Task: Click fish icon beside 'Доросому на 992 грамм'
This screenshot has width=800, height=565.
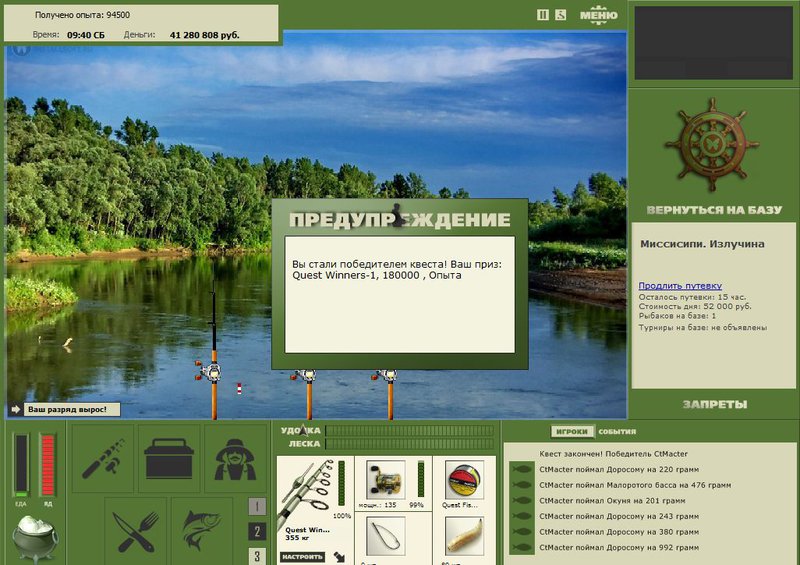Action: coord(521,548)
